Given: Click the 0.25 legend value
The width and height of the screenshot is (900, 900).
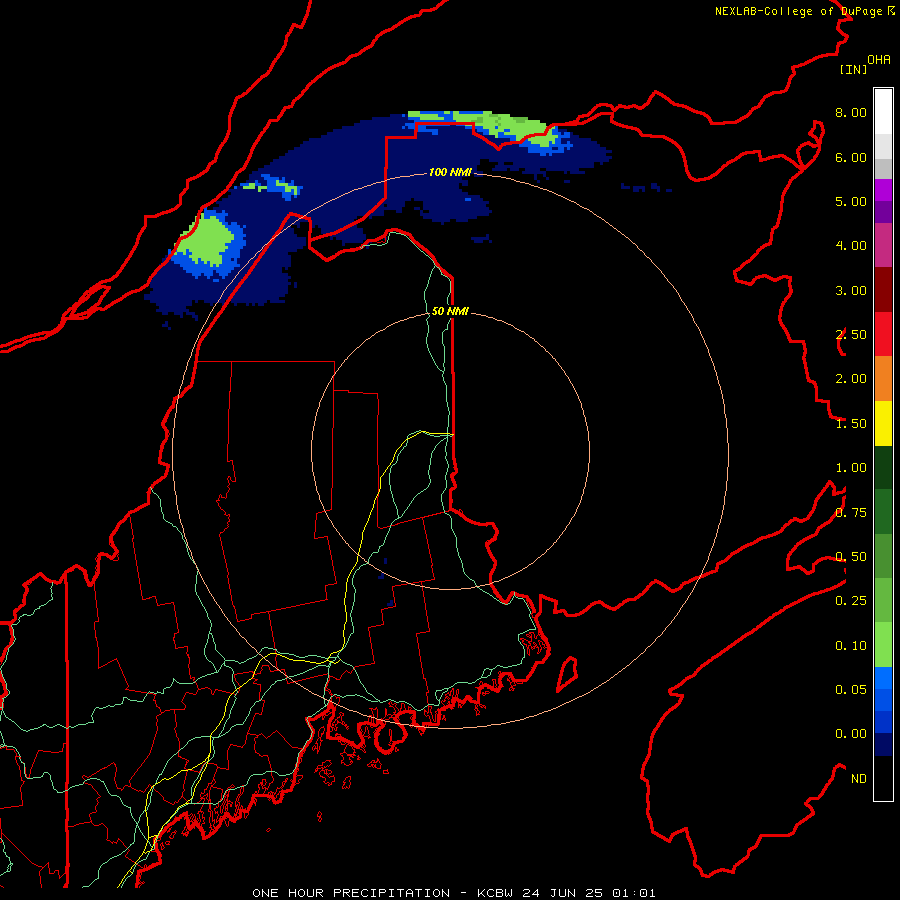Looking at the screenshot, I should (851, 601).
